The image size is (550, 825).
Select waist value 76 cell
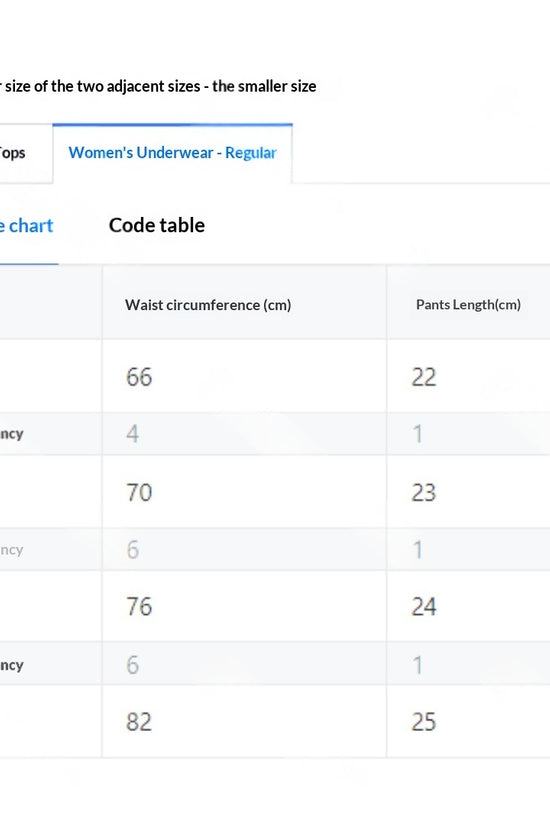coord(244,606)
